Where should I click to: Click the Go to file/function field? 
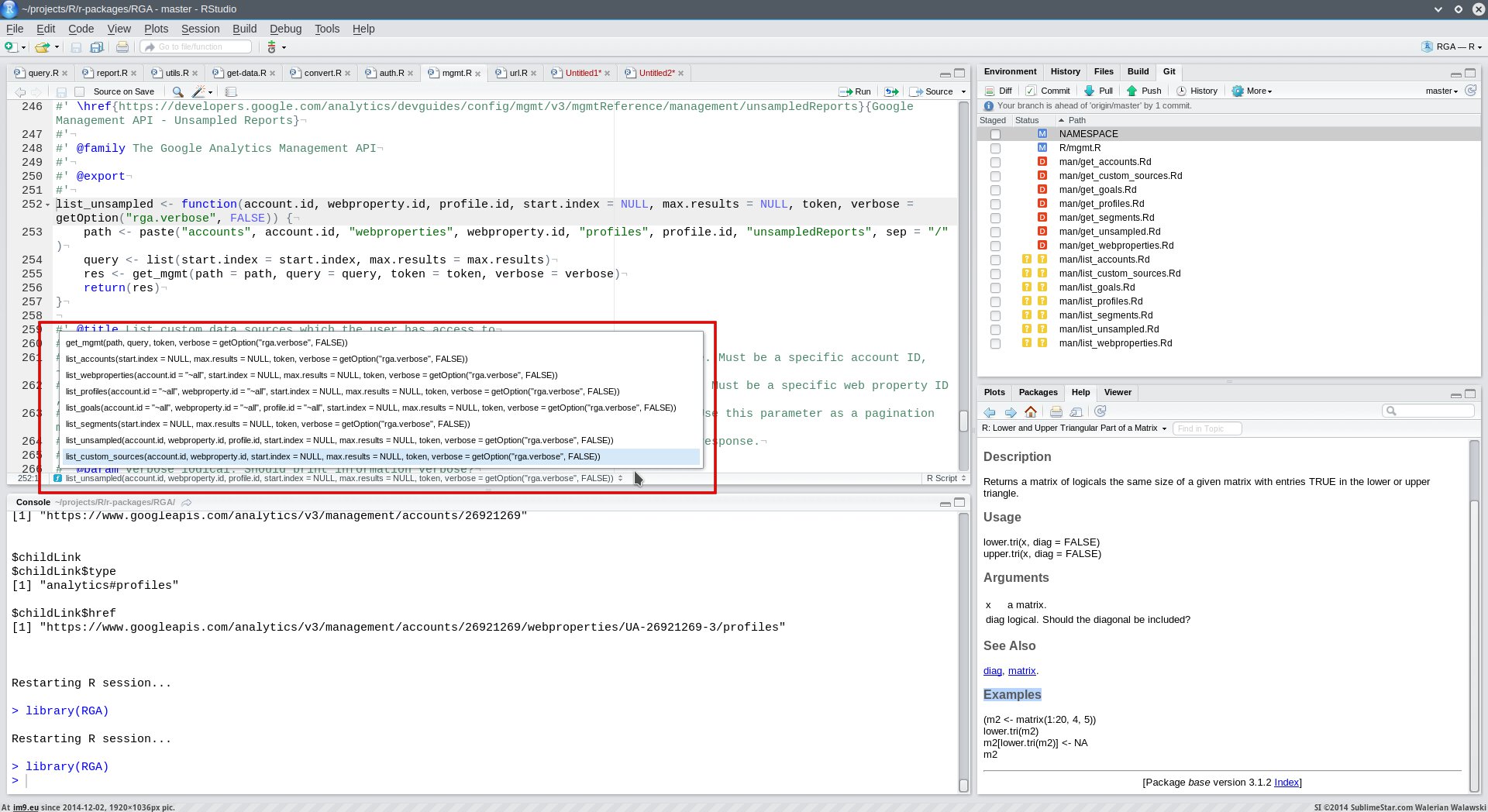click(x=196, y=47)
